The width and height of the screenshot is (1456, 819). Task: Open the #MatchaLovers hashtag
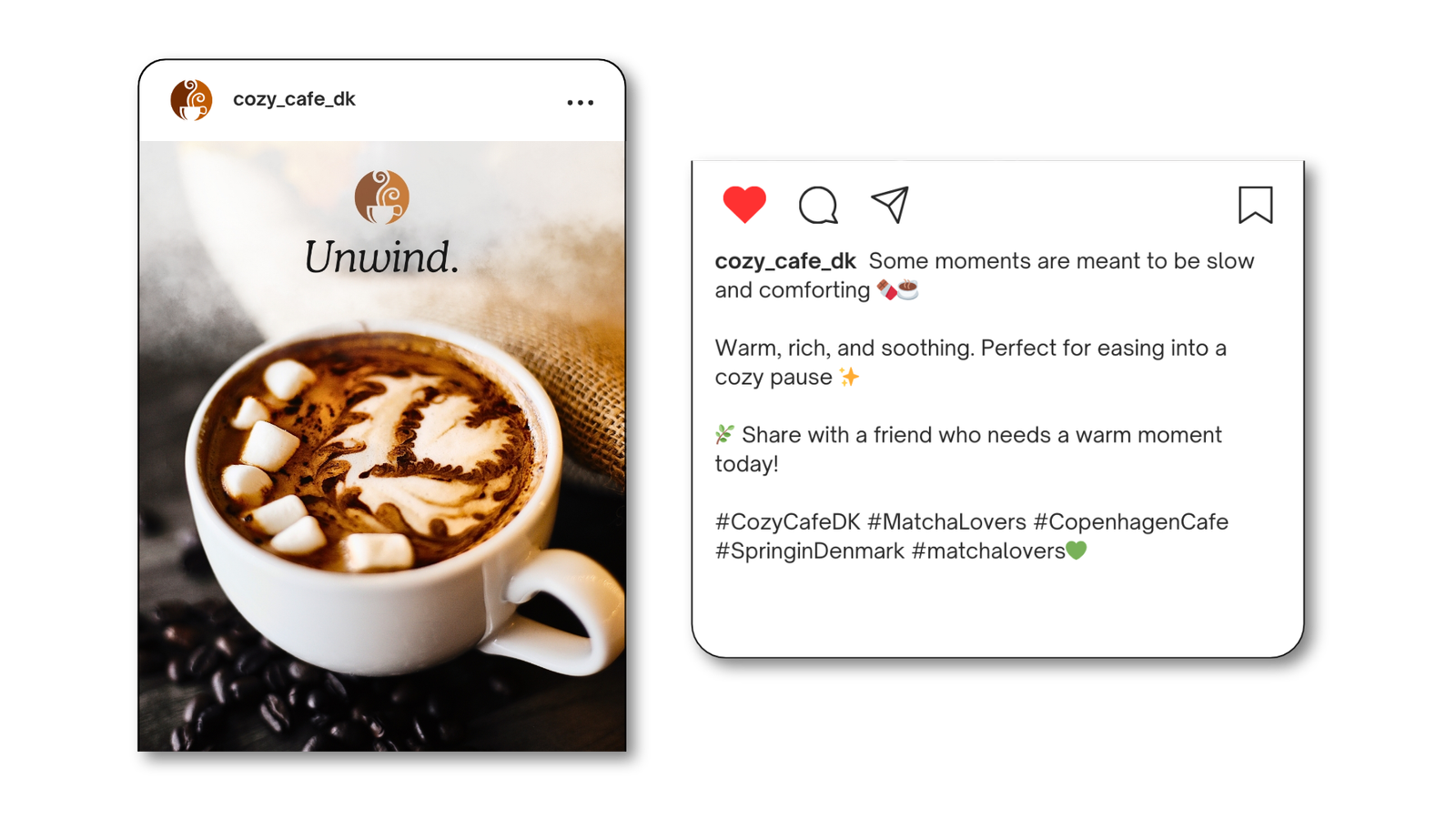point(946,521)
